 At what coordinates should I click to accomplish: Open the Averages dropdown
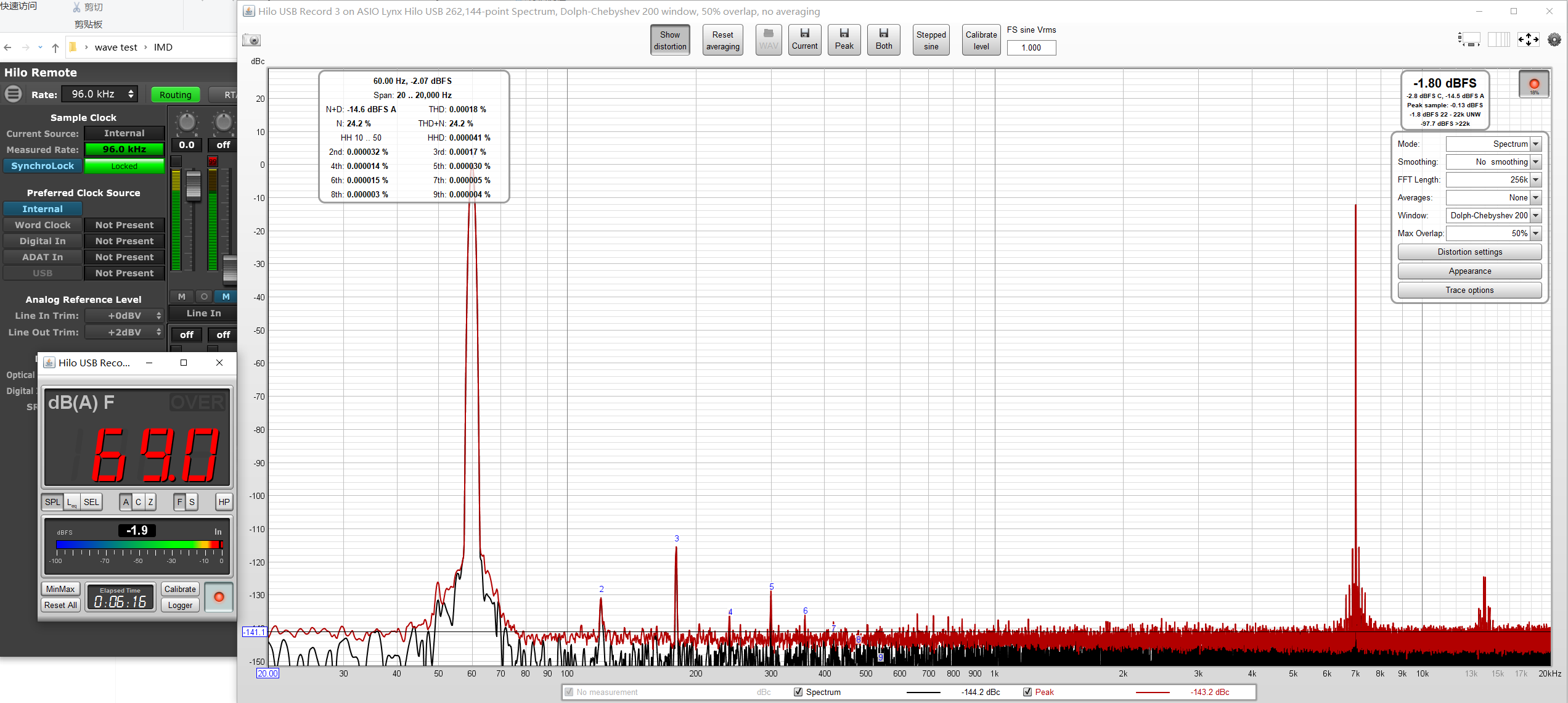point(1493,197)
